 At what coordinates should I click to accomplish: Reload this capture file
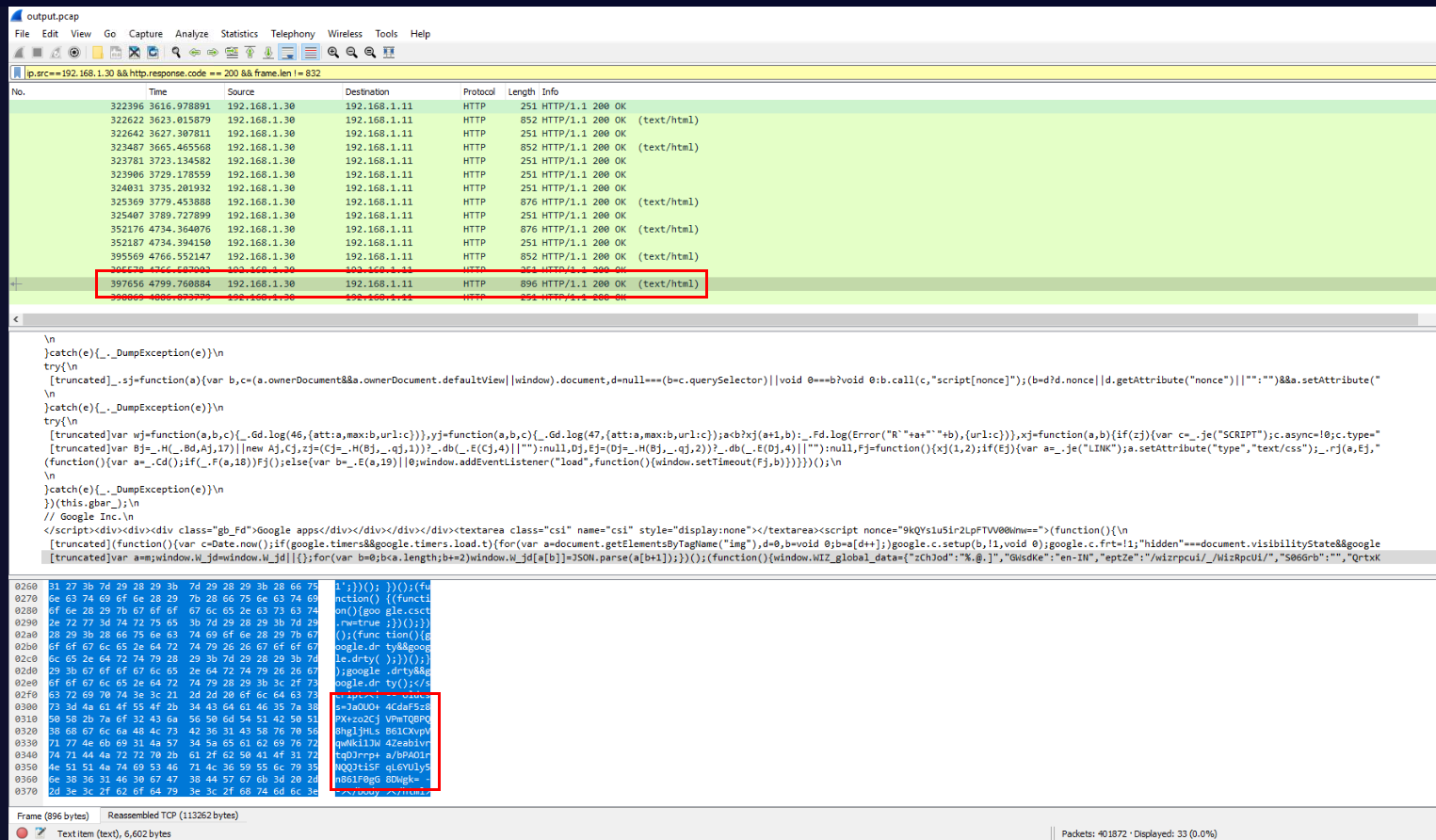(x=153, y=53)
